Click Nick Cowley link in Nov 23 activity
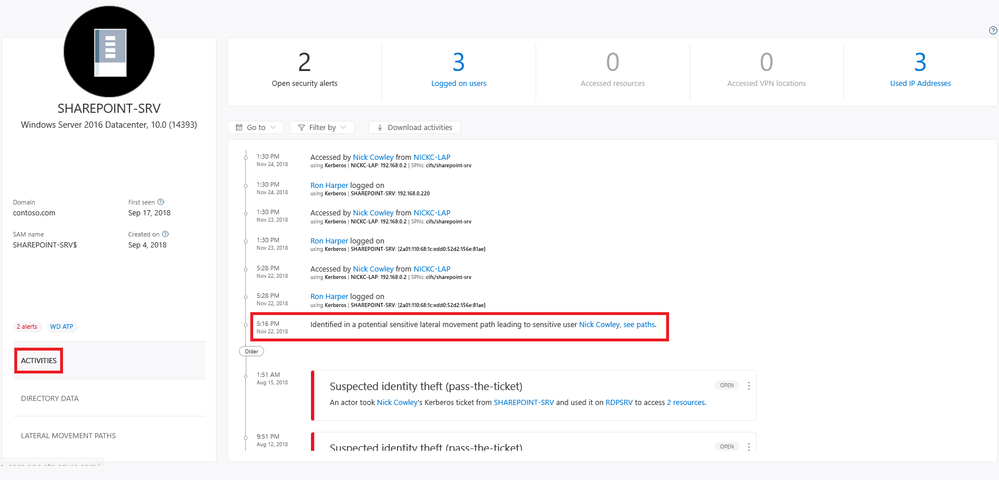The width and height of the screenshot is (999, 480). tap(373, 212)
